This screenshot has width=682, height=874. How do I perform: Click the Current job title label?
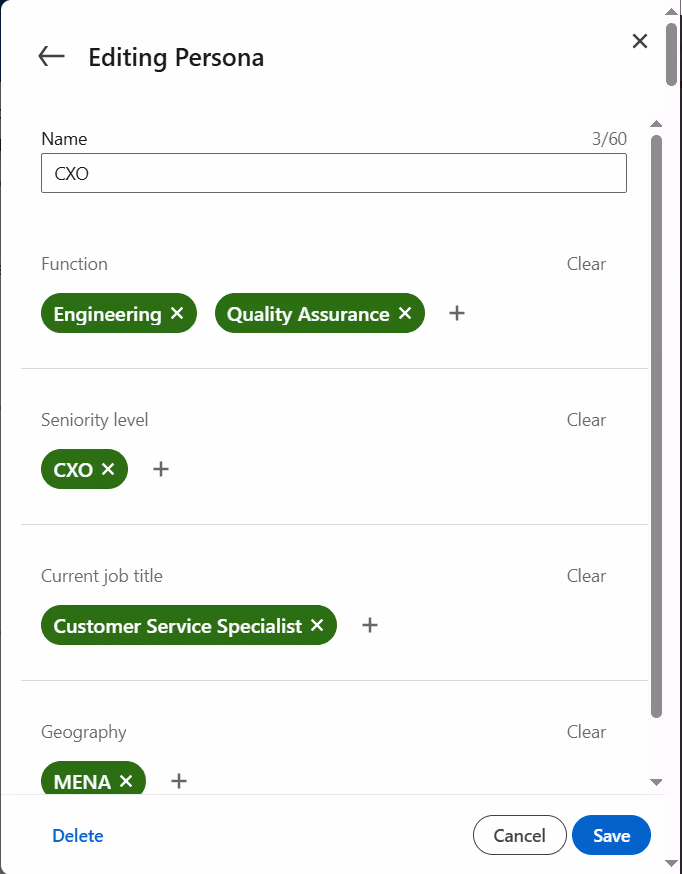[x=102, y=576]
